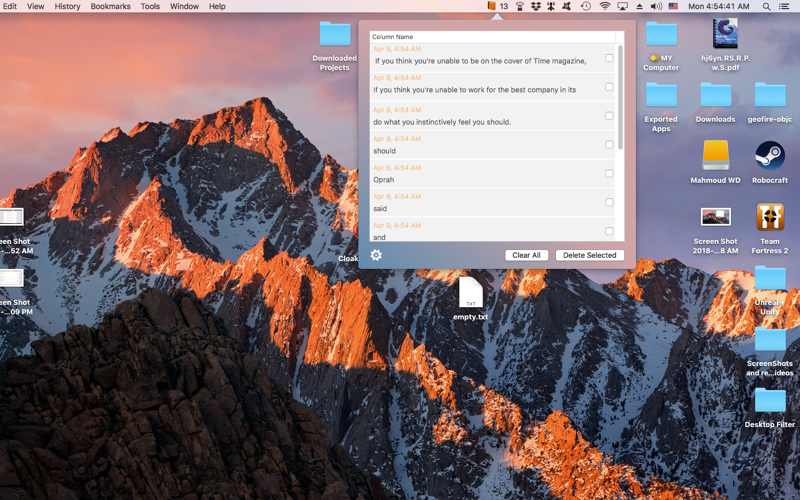Open the Dropbox menu bar icon
This screenshot has width=800, height=500.
tap(535, 6)
